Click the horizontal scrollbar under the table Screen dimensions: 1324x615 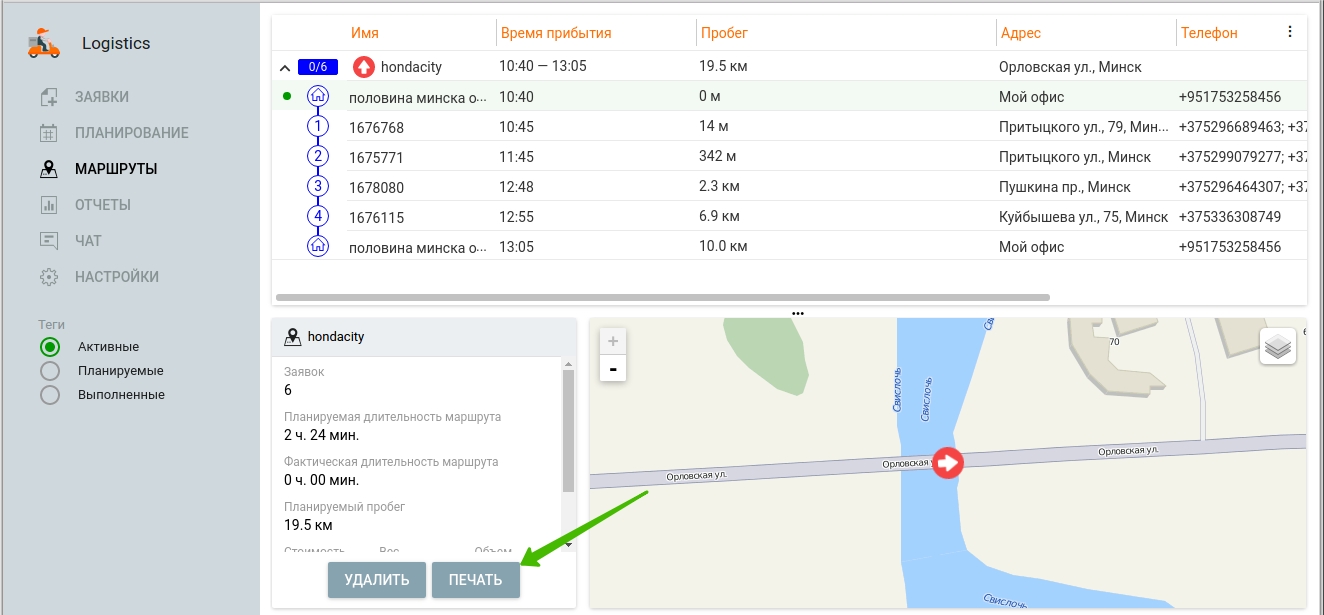pos(662,297)
